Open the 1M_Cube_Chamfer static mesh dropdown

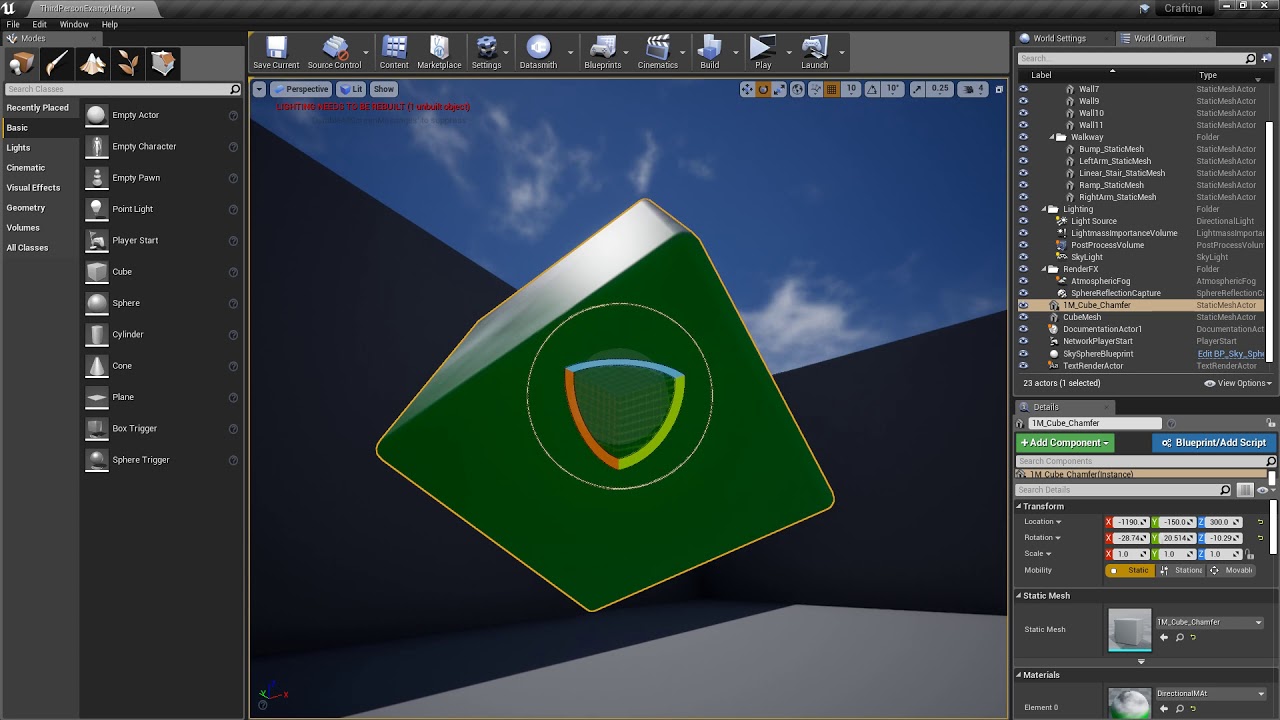pyautogui.click(x=1210, y=622)
